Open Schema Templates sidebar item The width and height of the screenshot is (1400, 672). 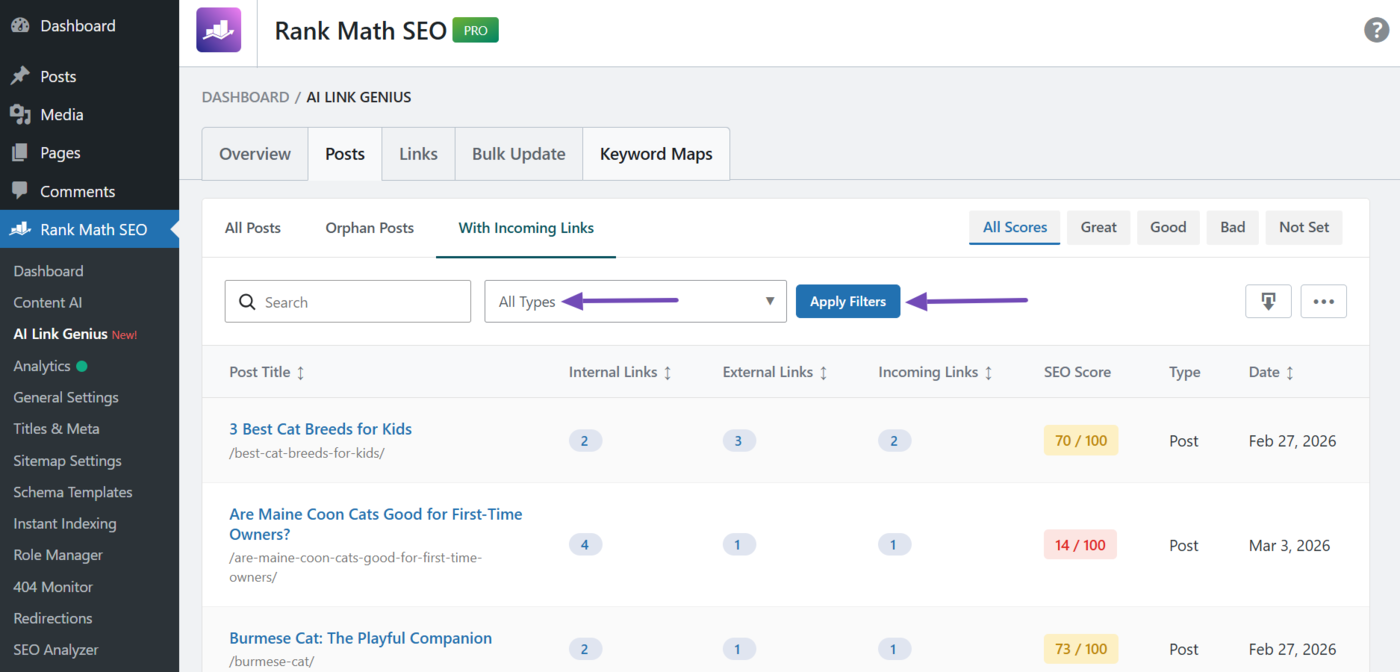click(x=73, y=492)
